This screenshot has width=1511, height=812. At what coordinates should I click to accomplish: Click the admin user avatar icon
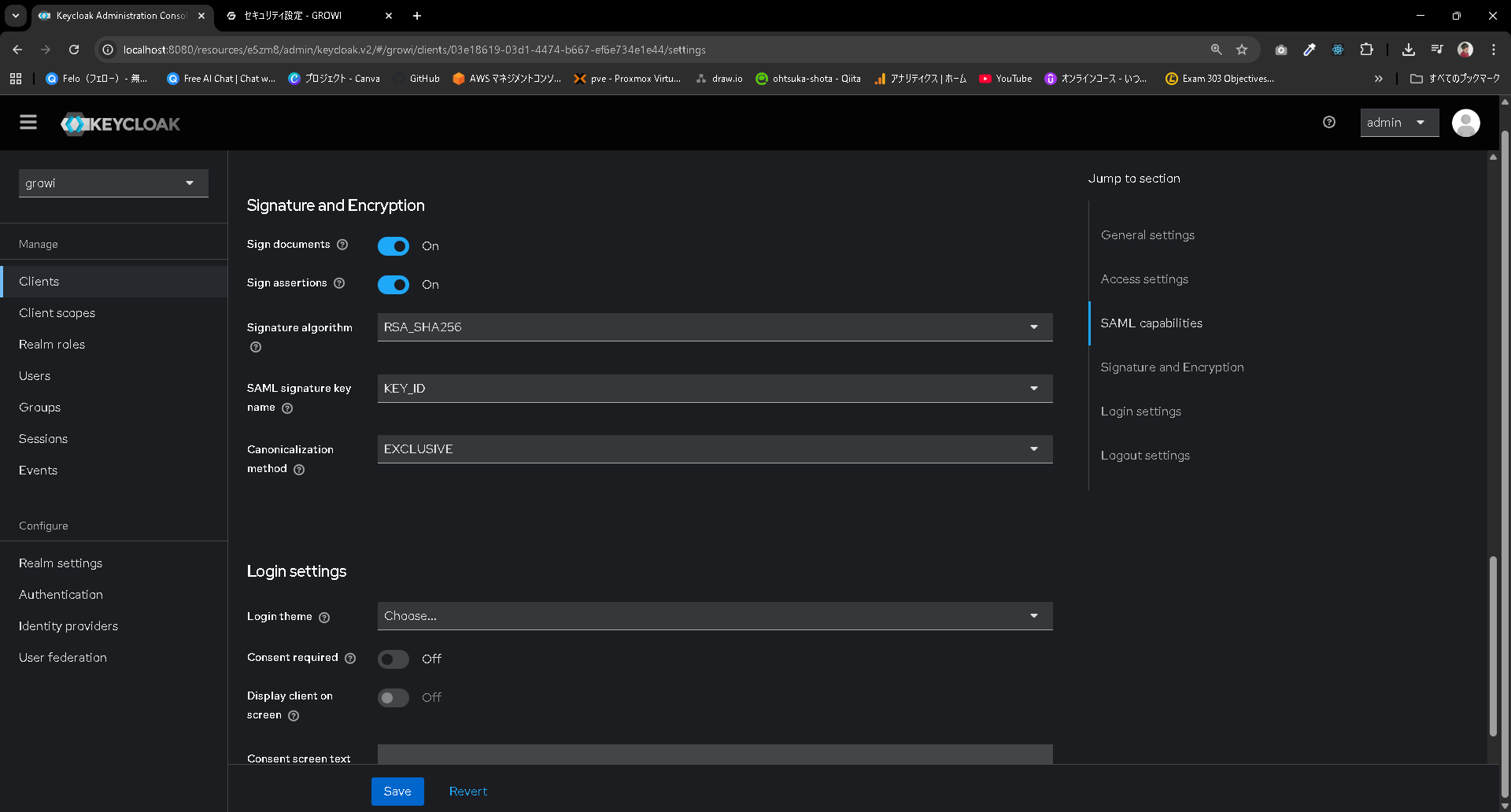pos(1465,123)
